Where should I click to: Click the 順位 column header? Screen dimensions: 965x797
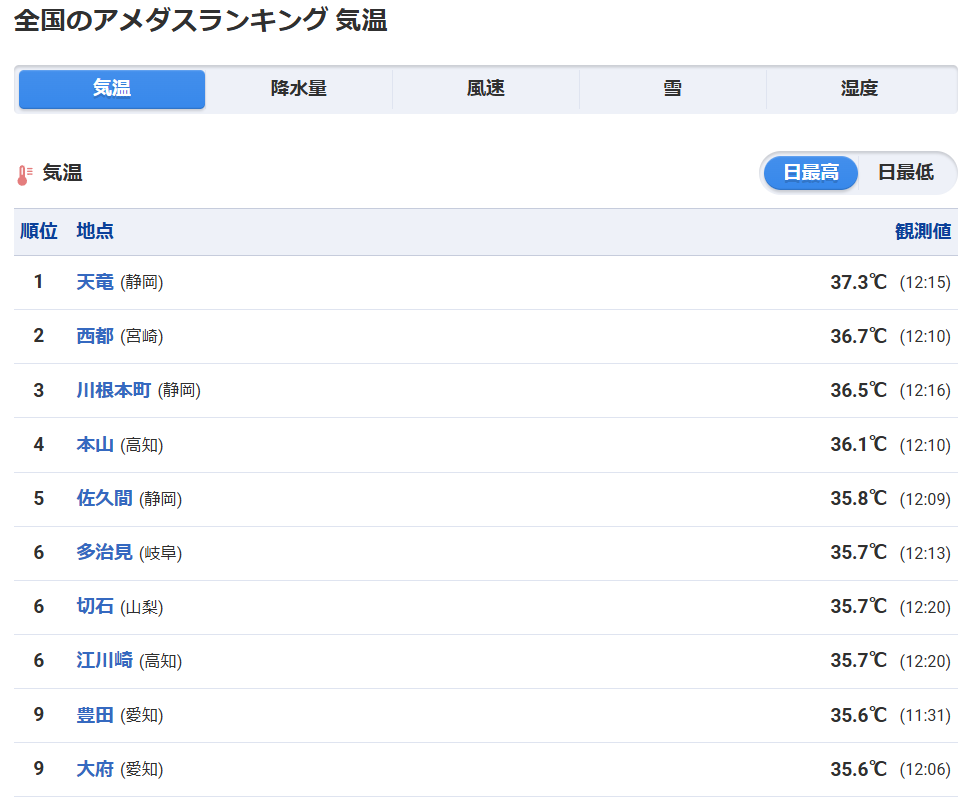39,232
